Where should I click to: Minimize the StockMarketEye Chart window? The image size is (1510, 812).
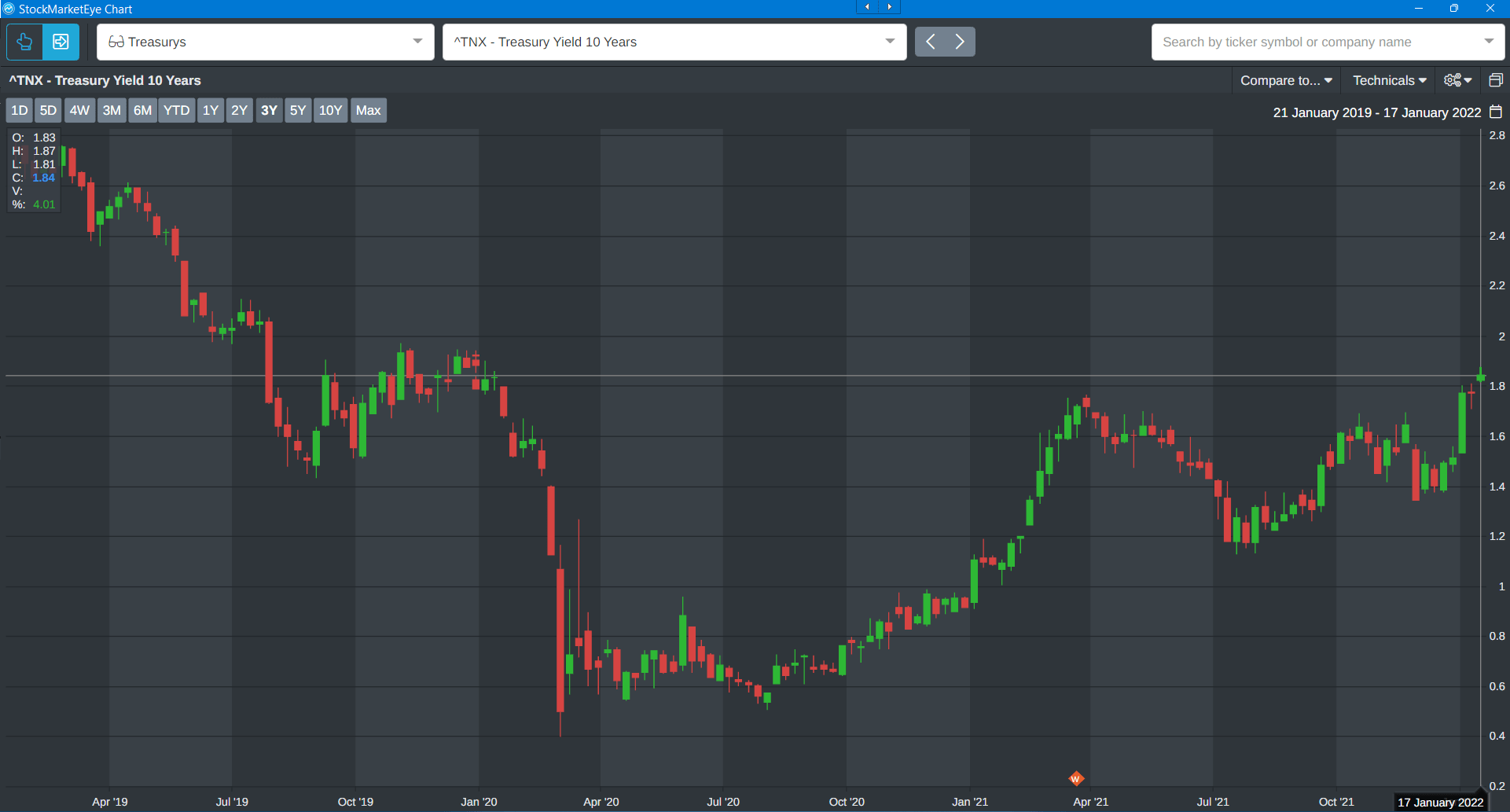click(1419, 8)
